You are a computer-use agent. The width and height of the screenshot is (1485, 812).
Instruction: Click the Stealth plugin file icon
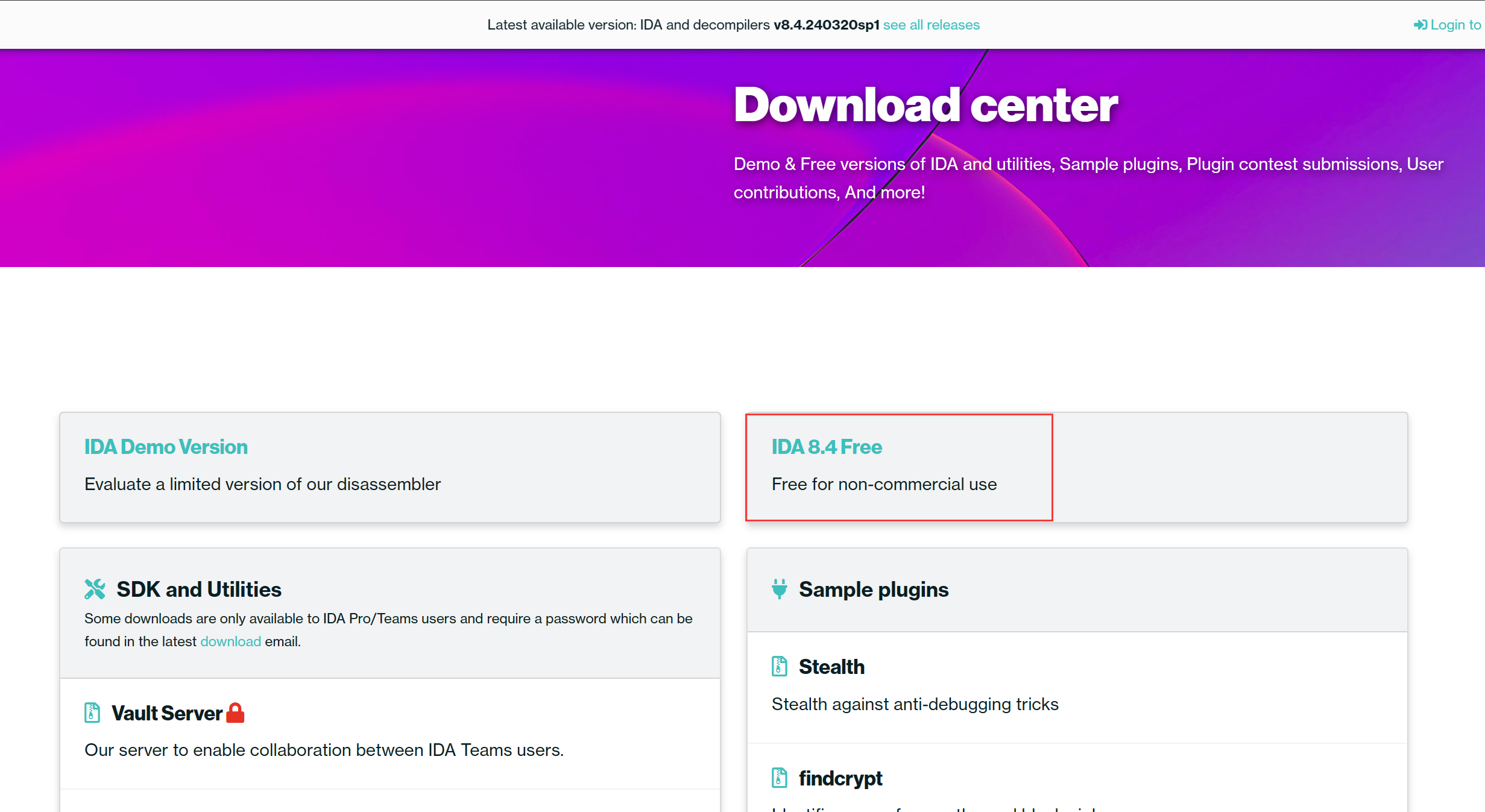click(779, 666)
